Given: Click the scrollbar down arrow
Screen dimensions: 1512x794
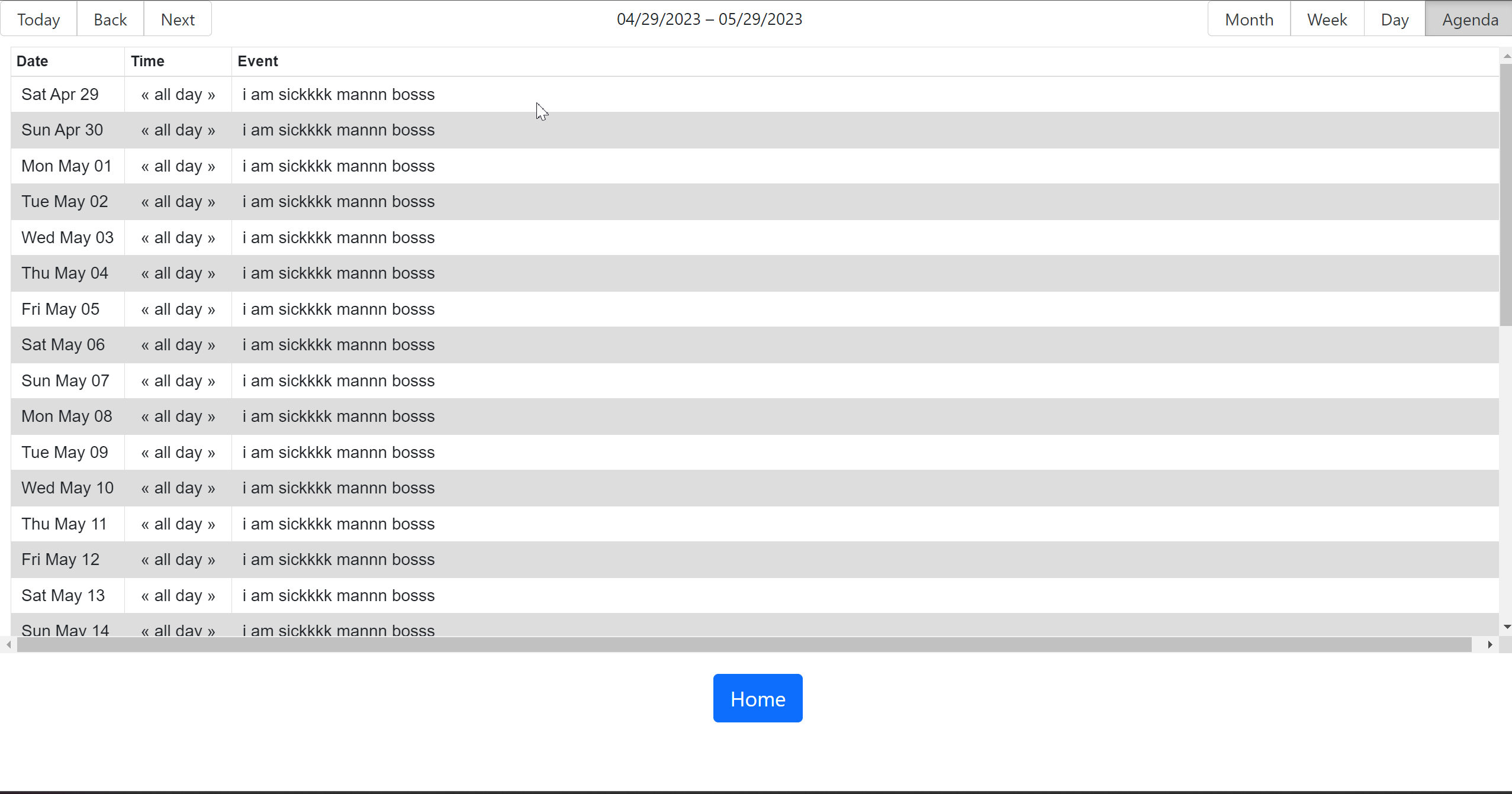Looking at the screenshot, I should tap(1506, 627).
